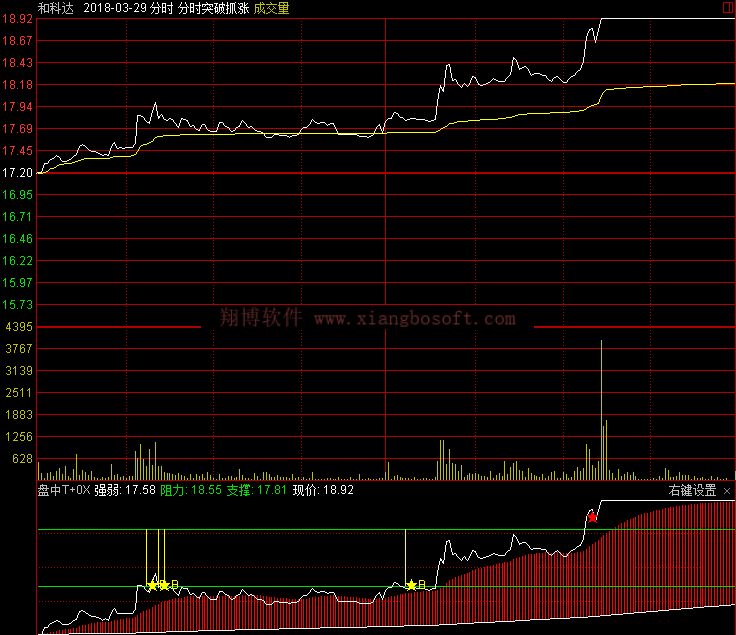Click the 盘中T+0X indicator title

[64, 490]
